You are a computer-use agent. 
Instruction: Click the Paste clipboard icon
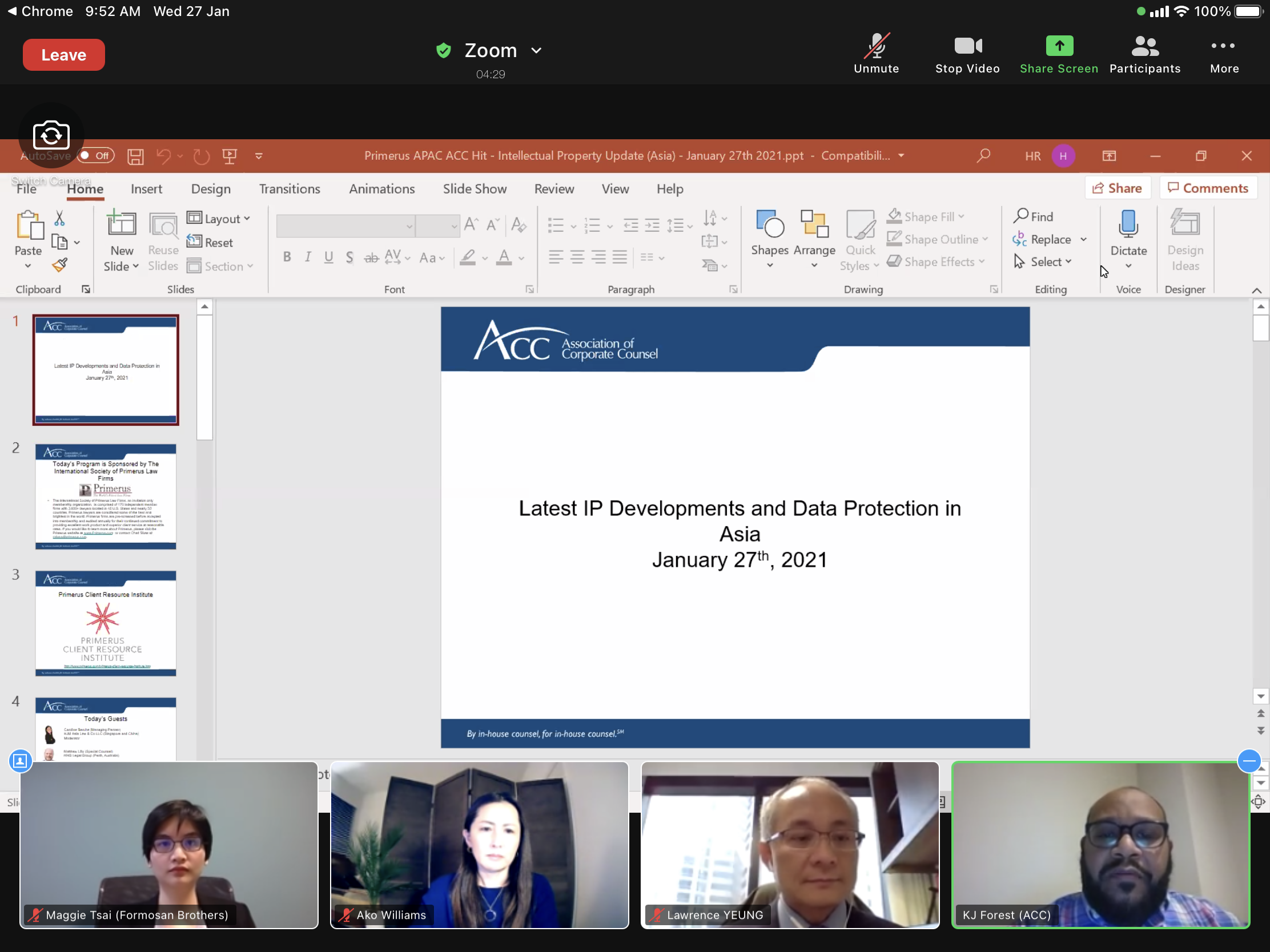[x=29, y=225]
